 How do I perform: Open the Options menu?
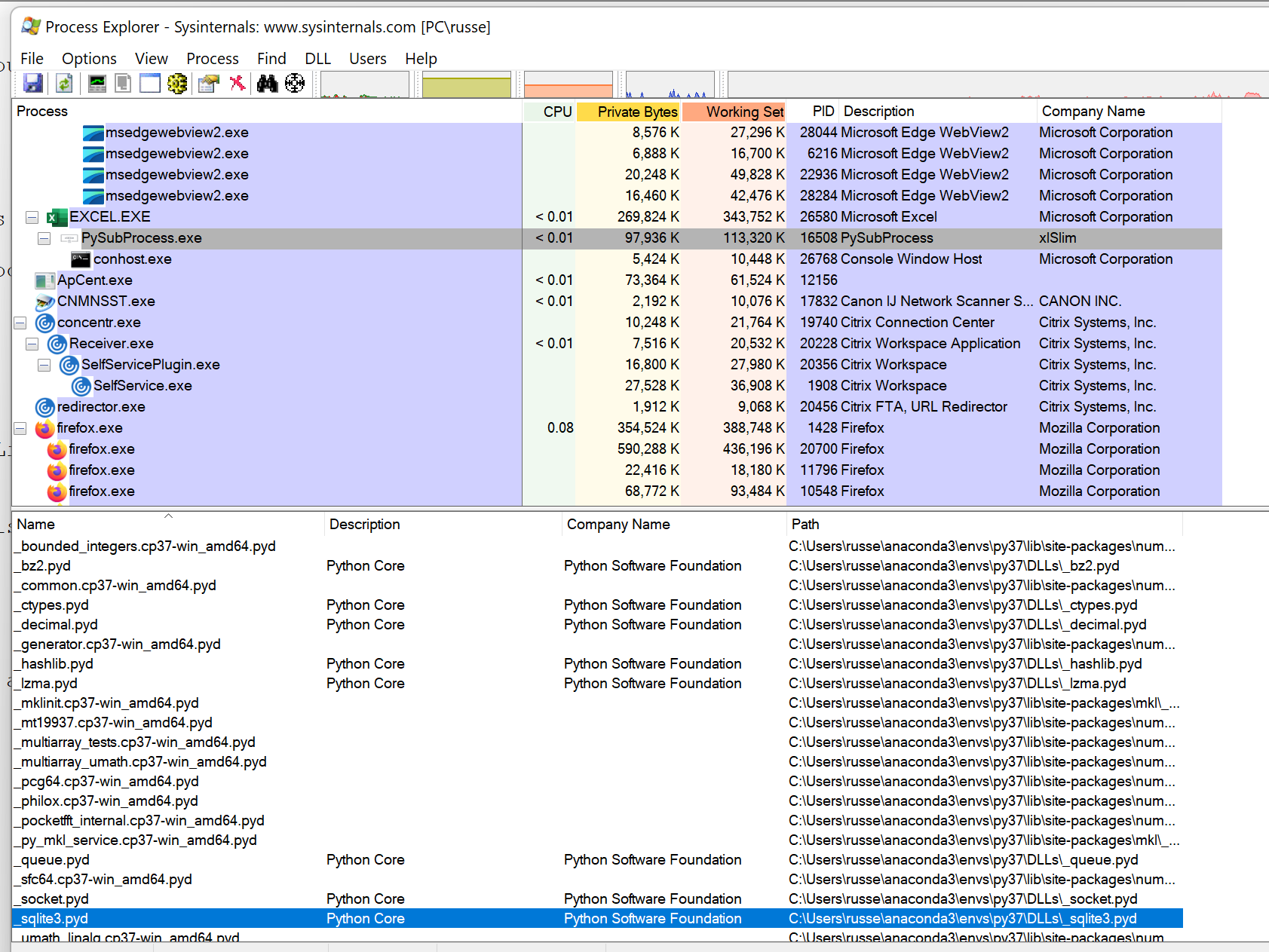[x=89, y=59]
